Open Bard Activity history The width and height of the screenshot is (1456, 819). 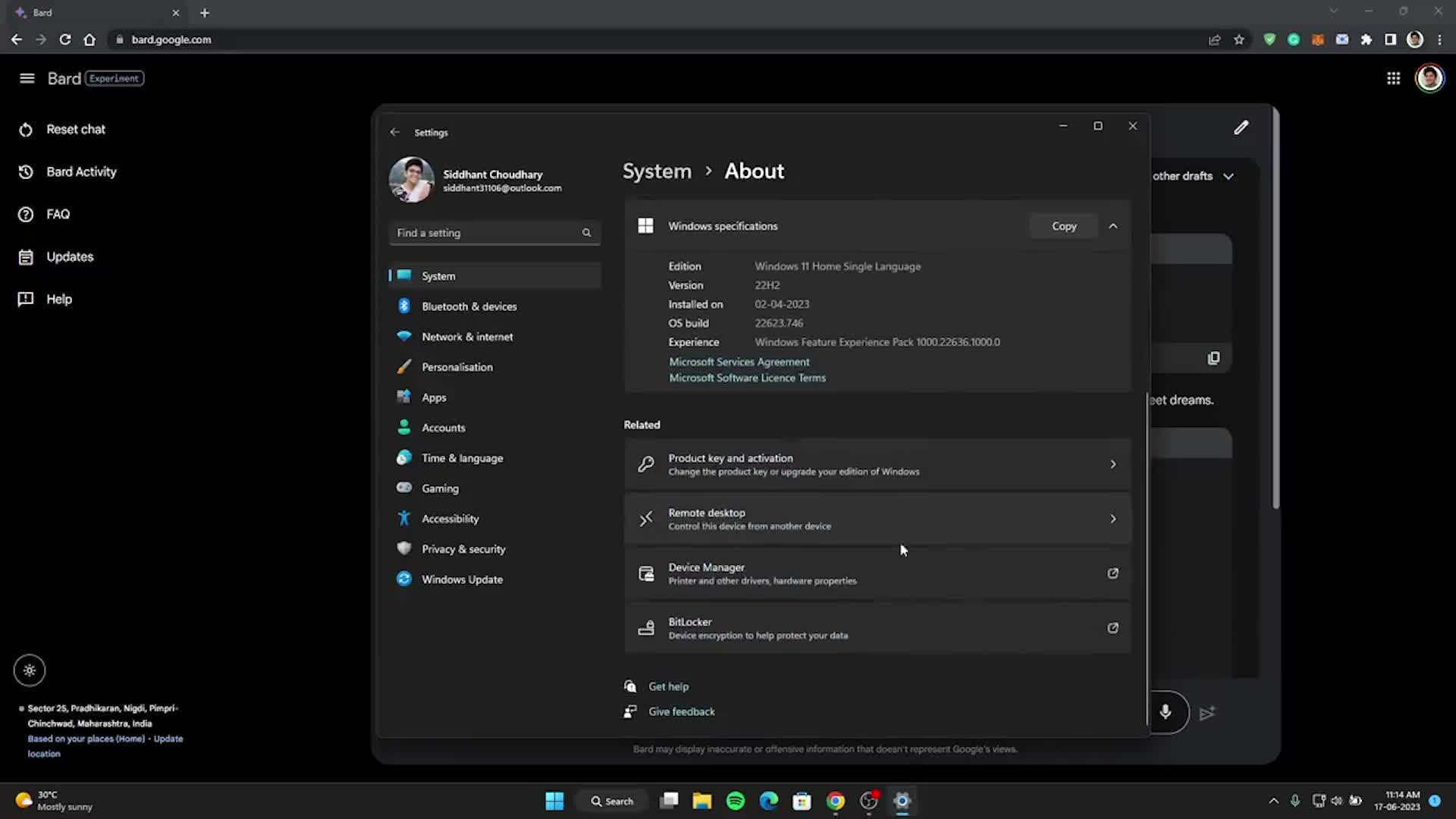click(x=81, y=172)
